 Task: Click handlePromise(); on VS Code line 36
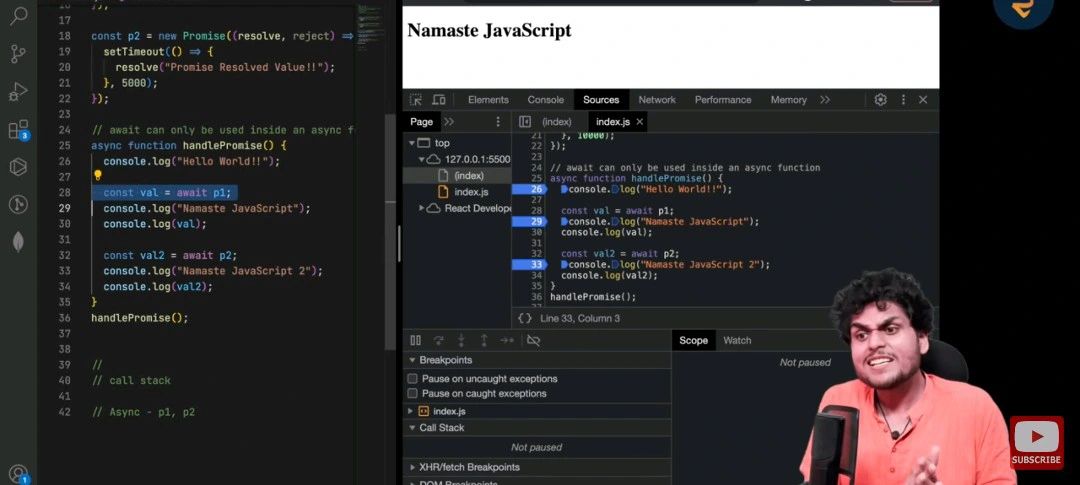pos(140,318)
